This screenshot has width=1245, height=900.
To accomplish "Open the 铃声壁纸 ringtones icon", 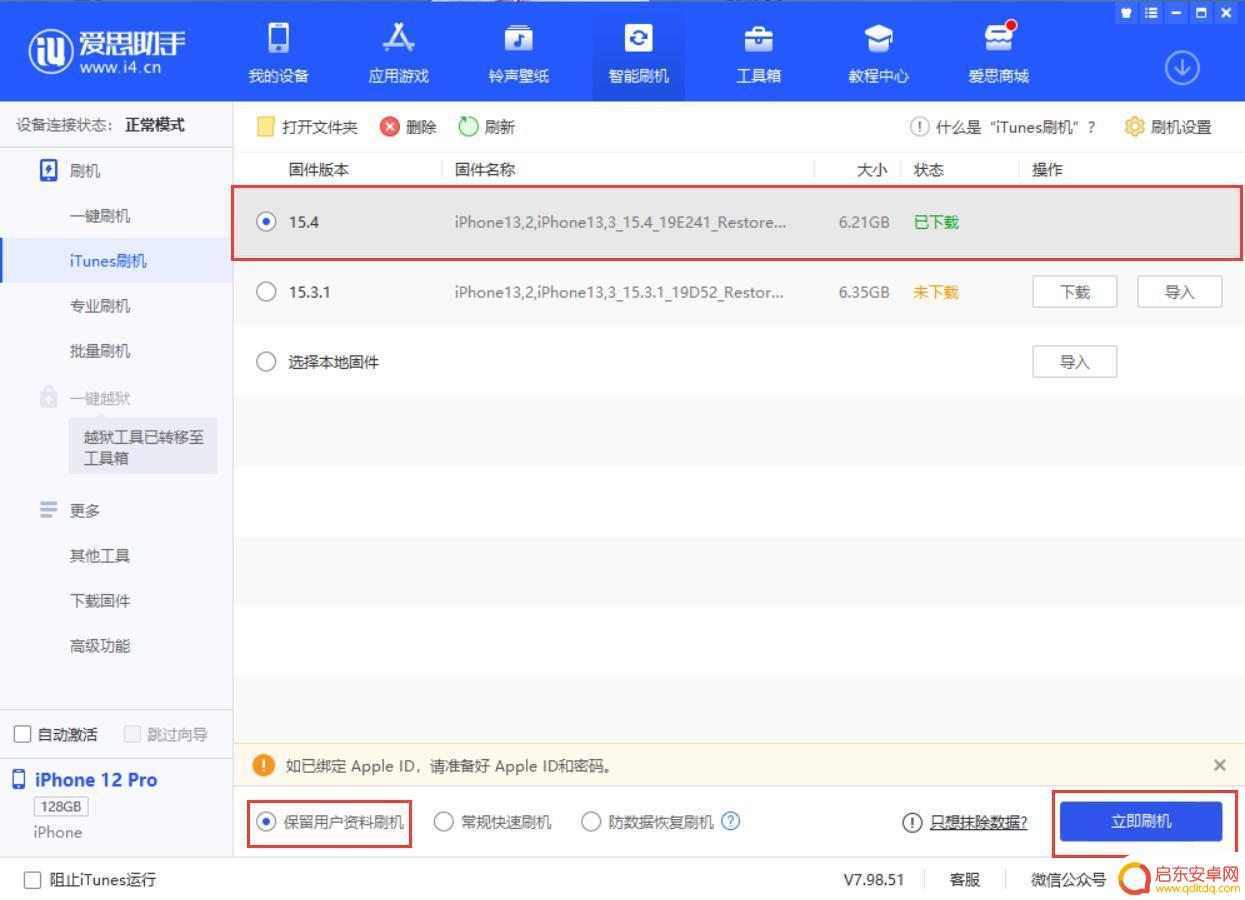I will click(x=518, y=38).
